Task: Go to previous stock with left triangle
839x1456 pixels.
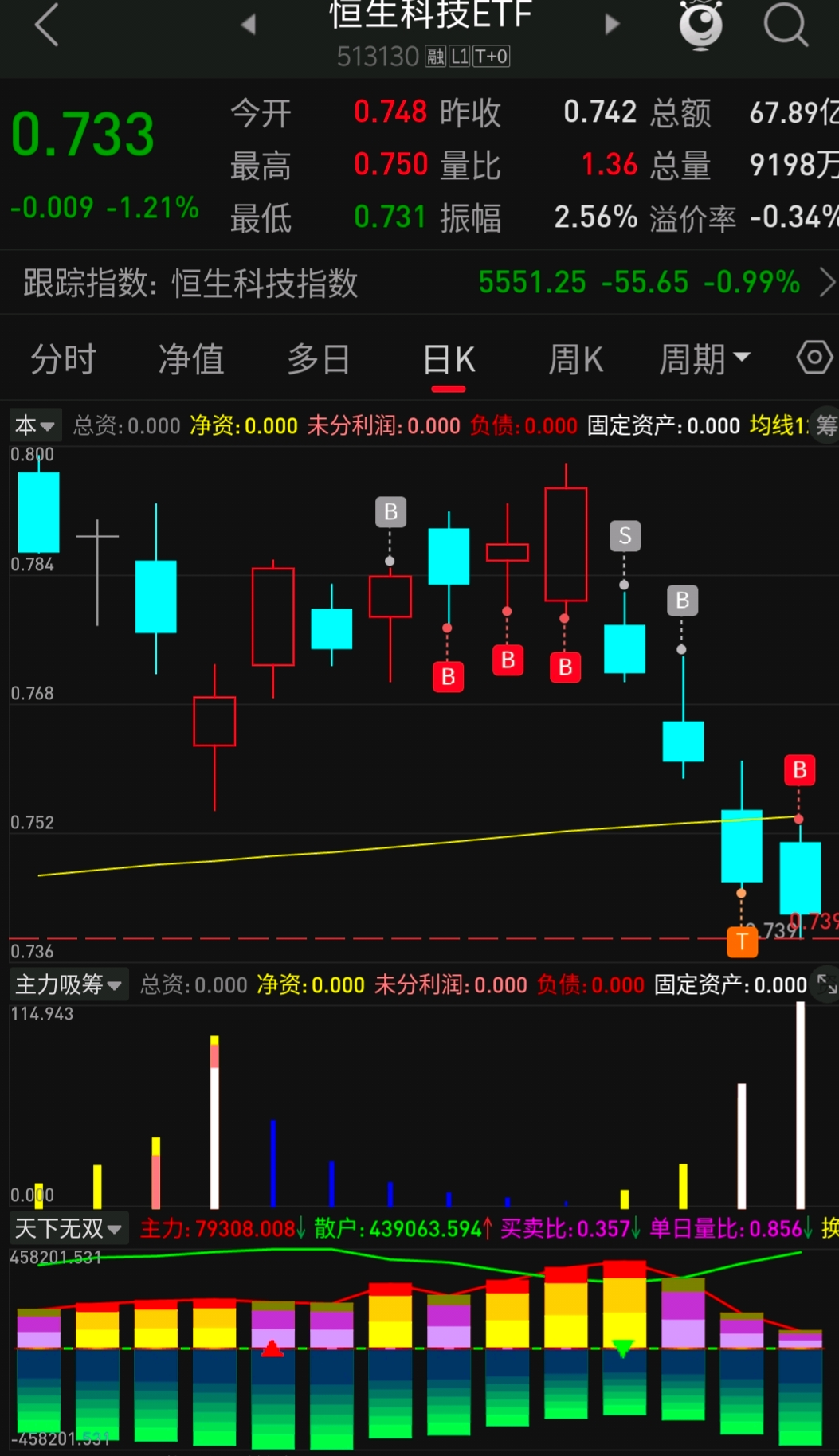Action: click(x=248, y=25)
